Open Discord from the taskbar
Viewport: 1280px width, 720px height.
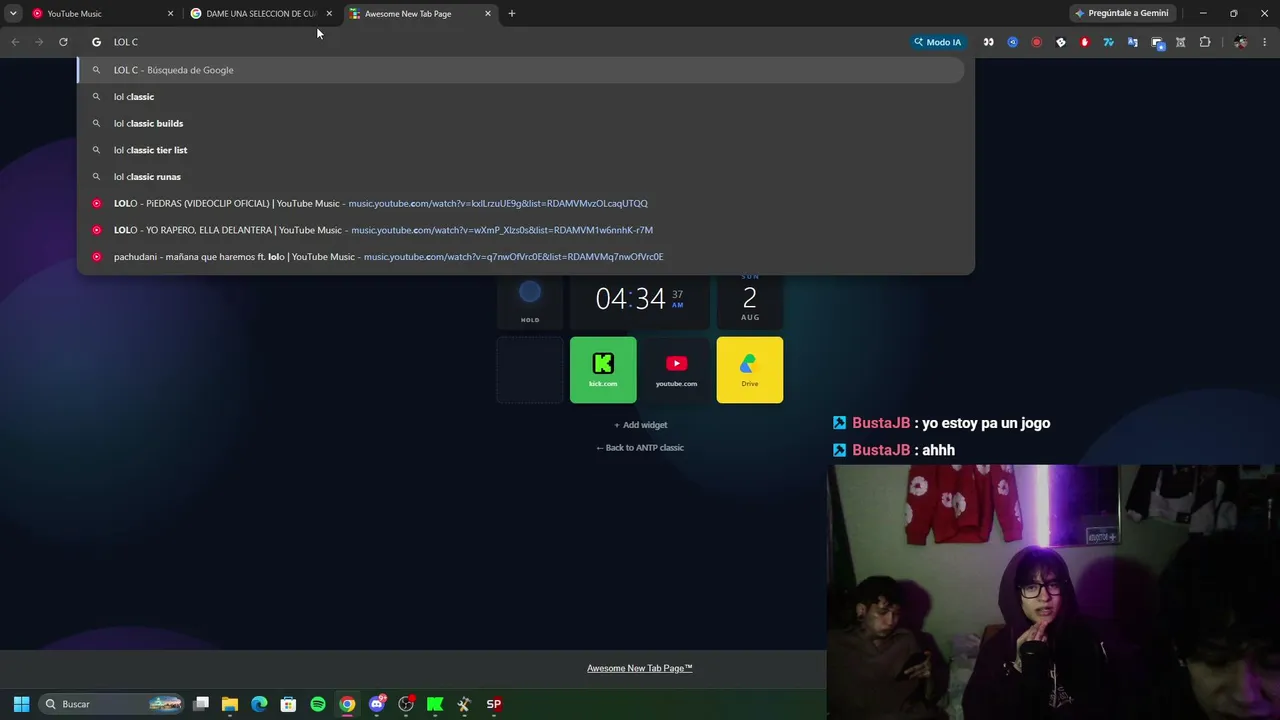pyautogui.click(x=377, y=704)
